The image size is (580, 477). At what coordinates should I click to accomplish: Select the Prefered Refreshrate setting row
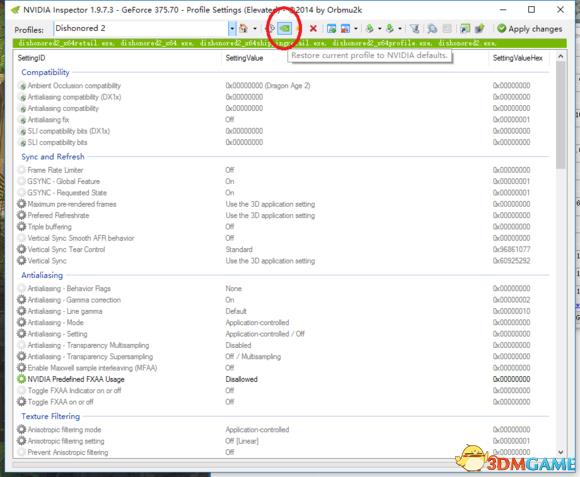[x=284, y=215]
